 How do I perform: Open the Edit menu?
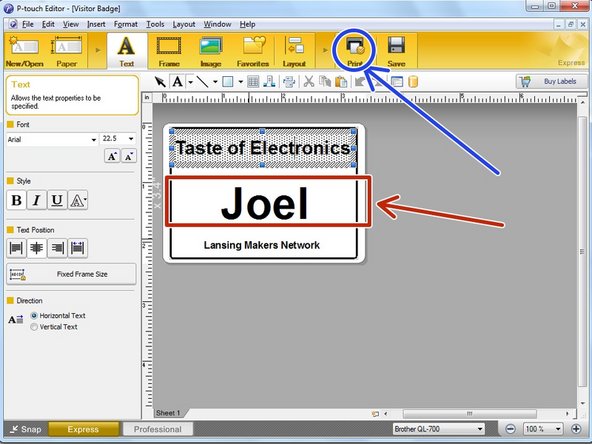(x=48, y=24)
